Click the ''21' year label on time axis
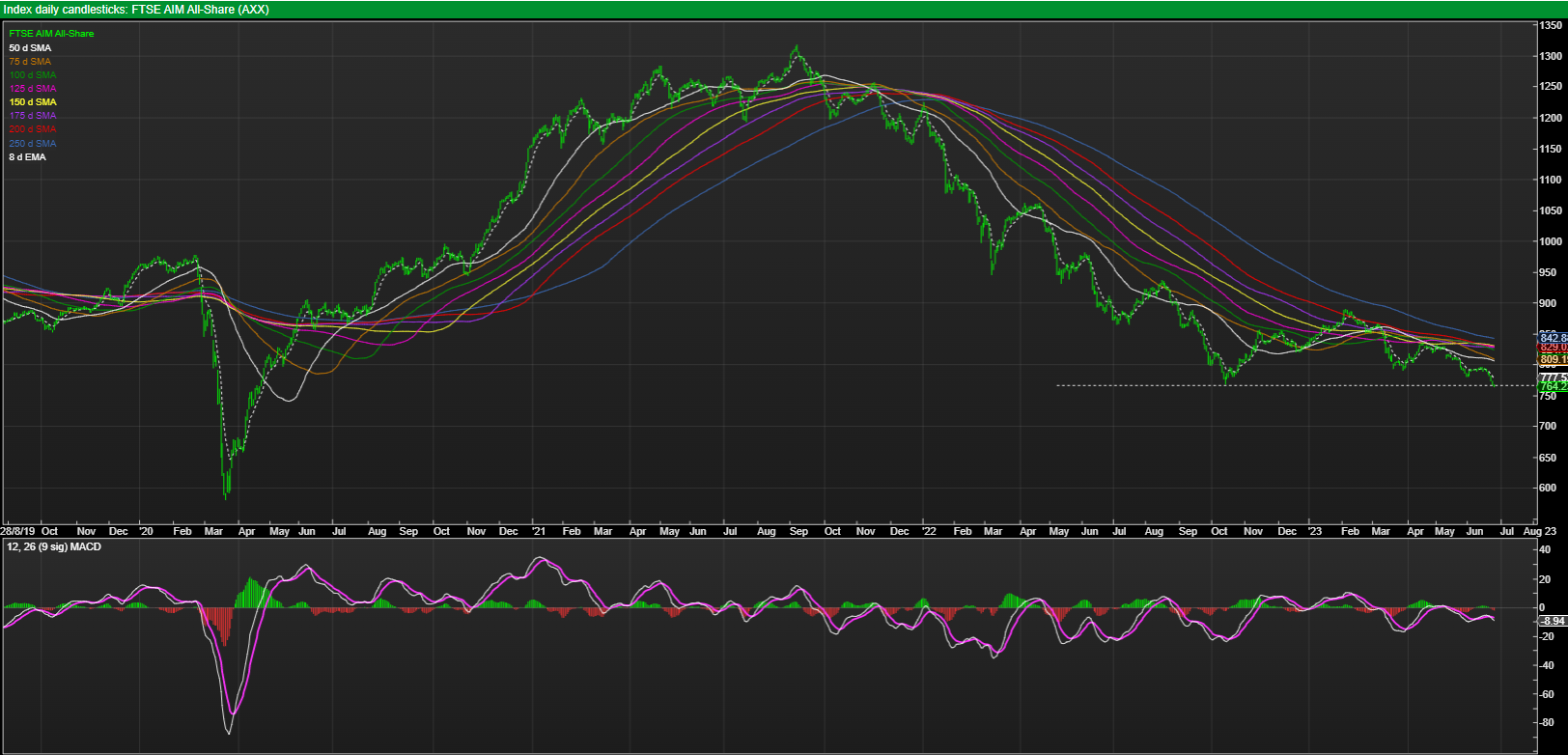The height and width of the screenshot is (755, 1568). [x=539, y=531]
